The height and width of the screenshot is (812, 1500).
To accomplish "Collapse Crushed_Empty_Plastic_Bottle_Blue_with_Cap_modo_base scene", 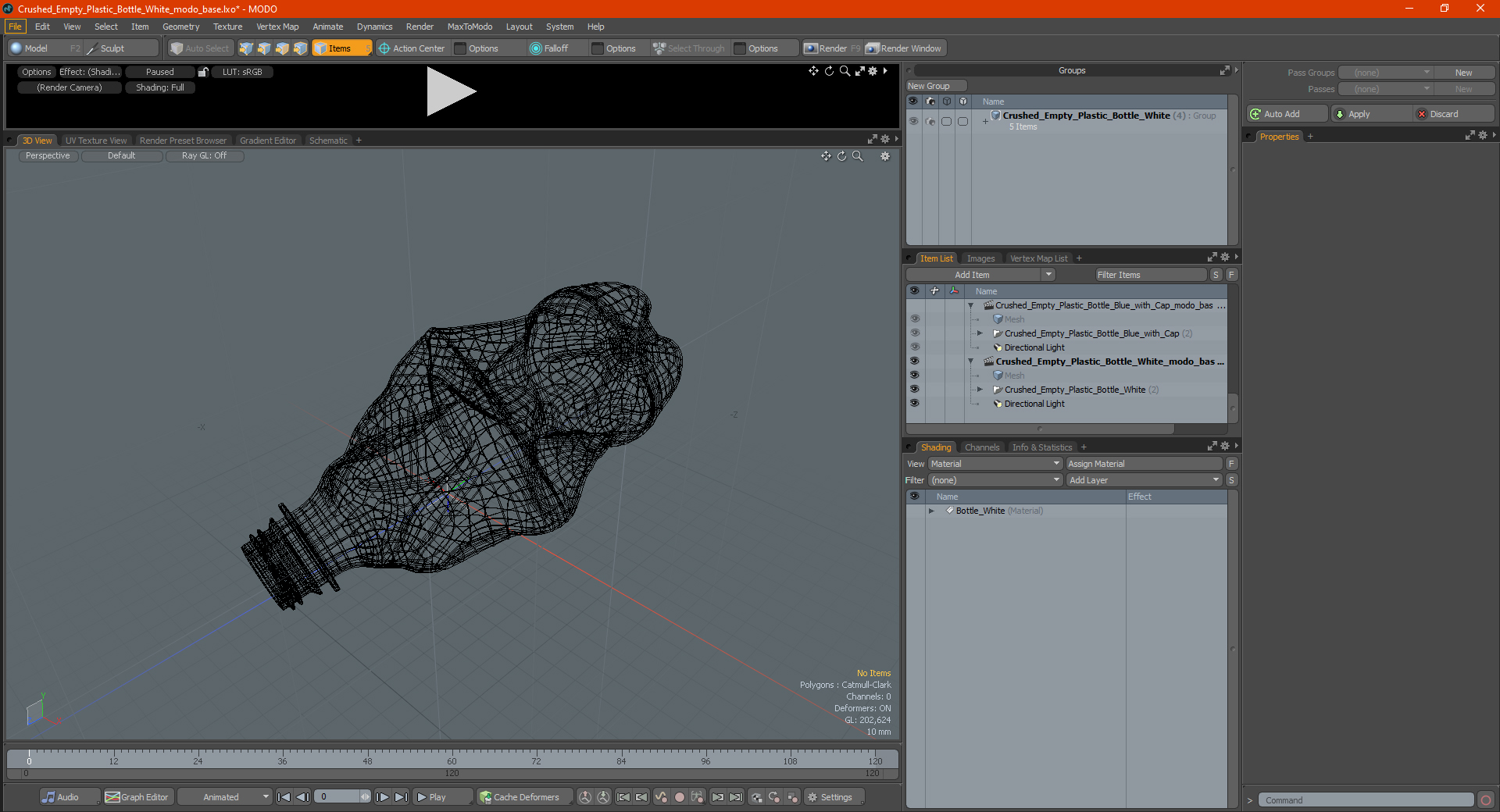I will click(971, 305).
